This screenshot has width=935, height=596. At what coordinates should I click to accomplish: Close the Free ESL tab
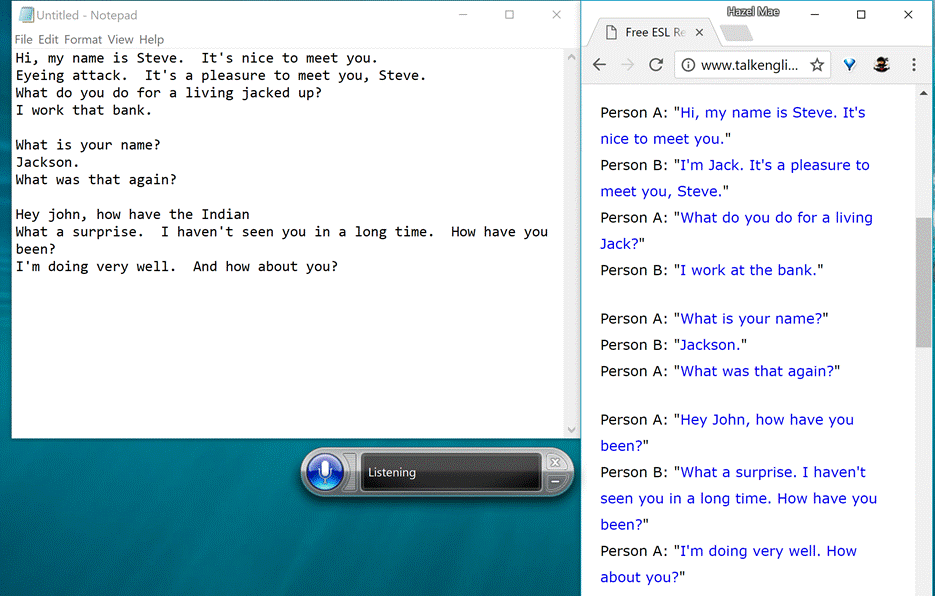700,32
